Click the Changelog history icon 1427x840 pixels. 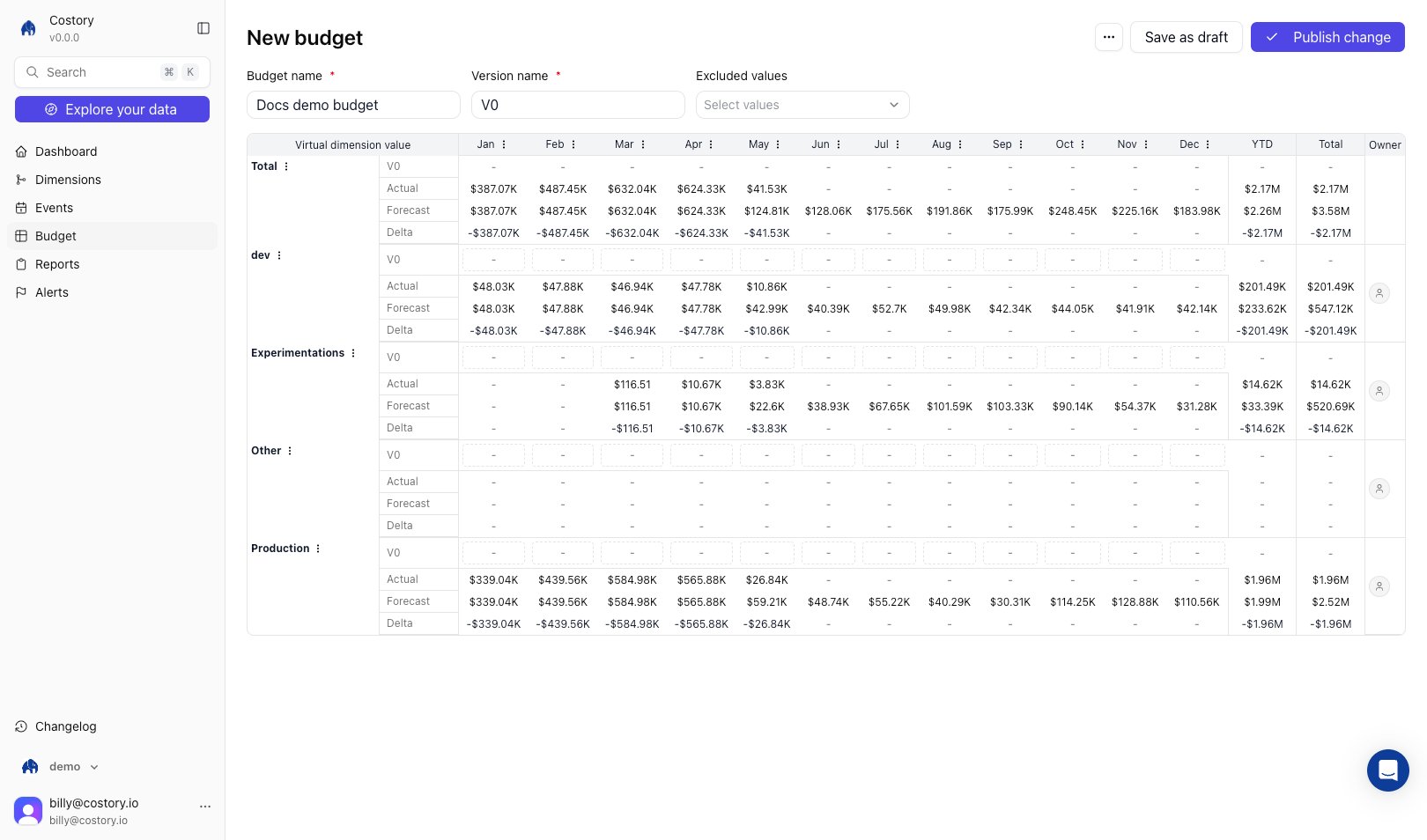point(21,726)
